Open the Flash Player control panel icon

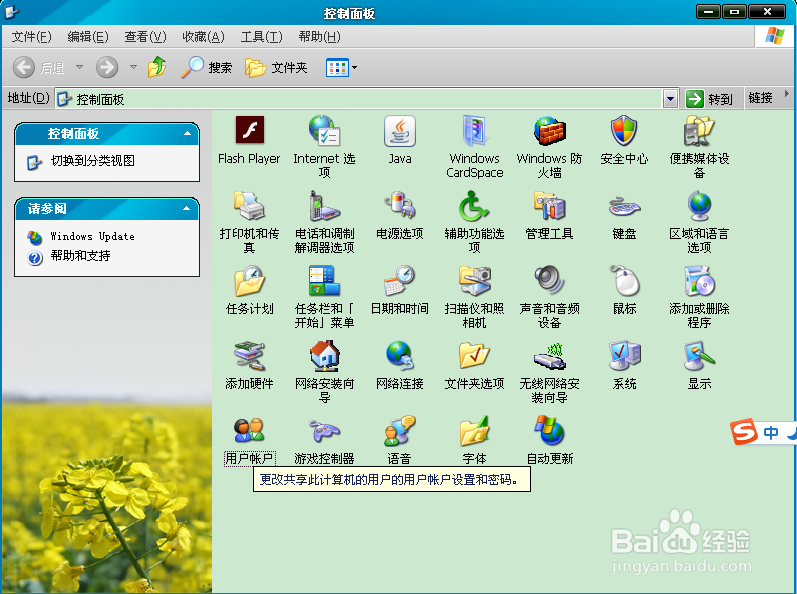[x=249, y=131]
